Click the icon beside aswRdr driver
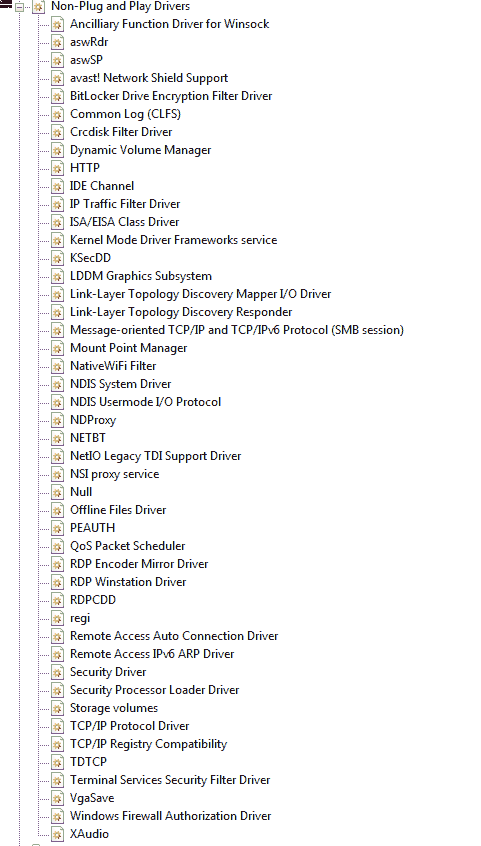Viewport: 481px width, 846px height. pyautogui.click(x=58, y=42)
